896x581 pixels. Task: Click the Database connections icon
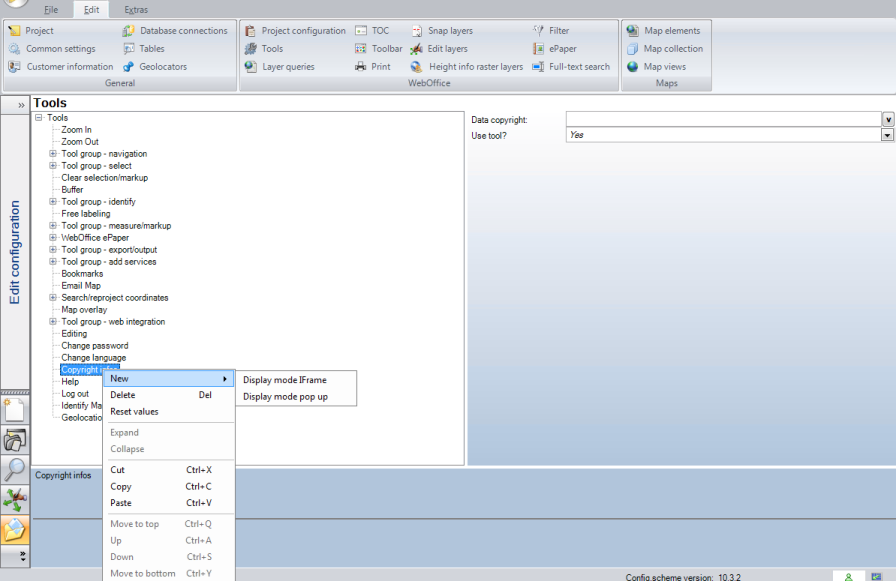(x=176, y=29)
